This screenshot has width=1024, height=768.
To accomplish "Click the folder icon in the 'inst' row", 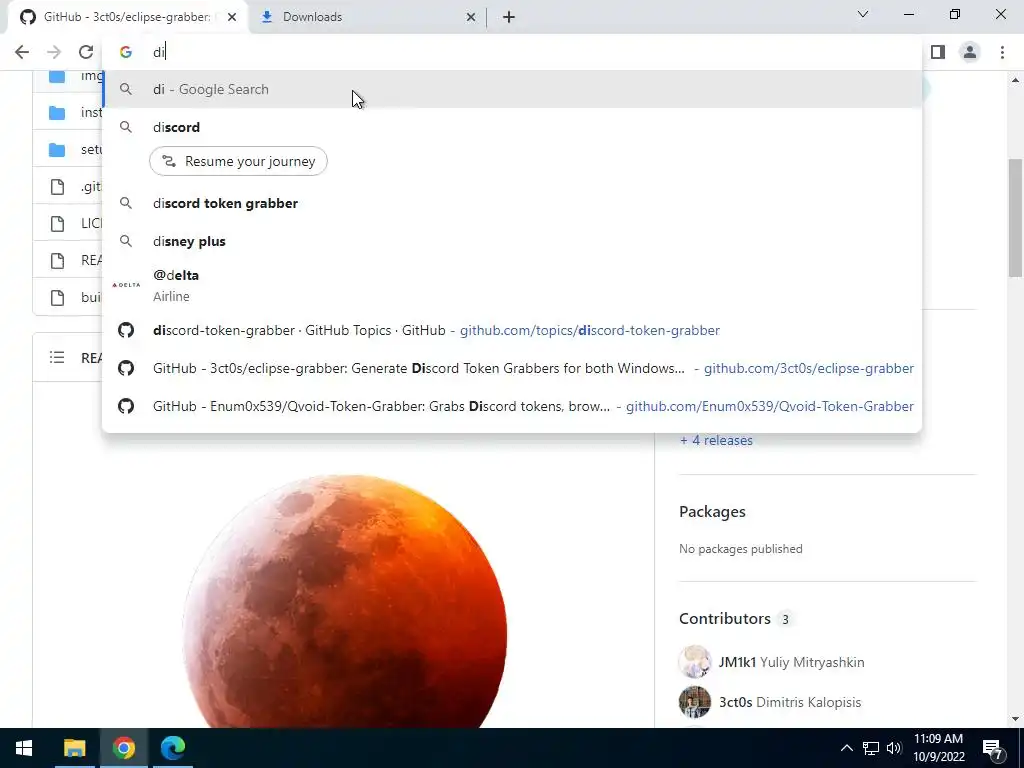I will point(57,113).
